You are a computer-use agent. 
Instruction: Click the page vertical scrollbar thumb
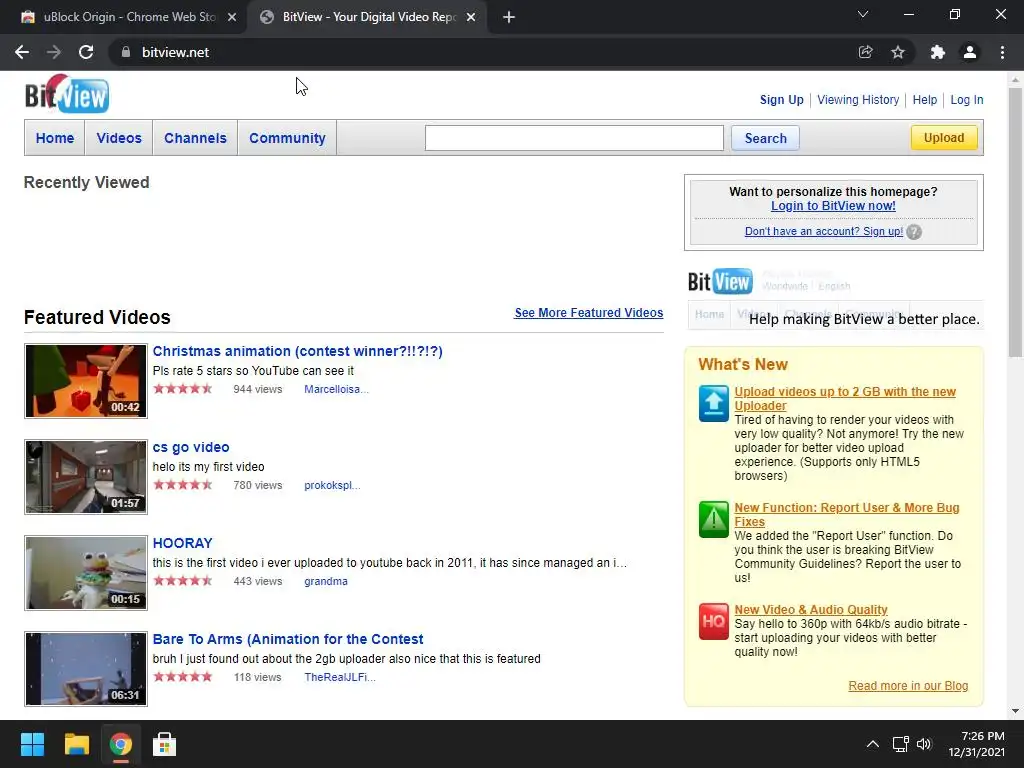[x=1015, y=222]
